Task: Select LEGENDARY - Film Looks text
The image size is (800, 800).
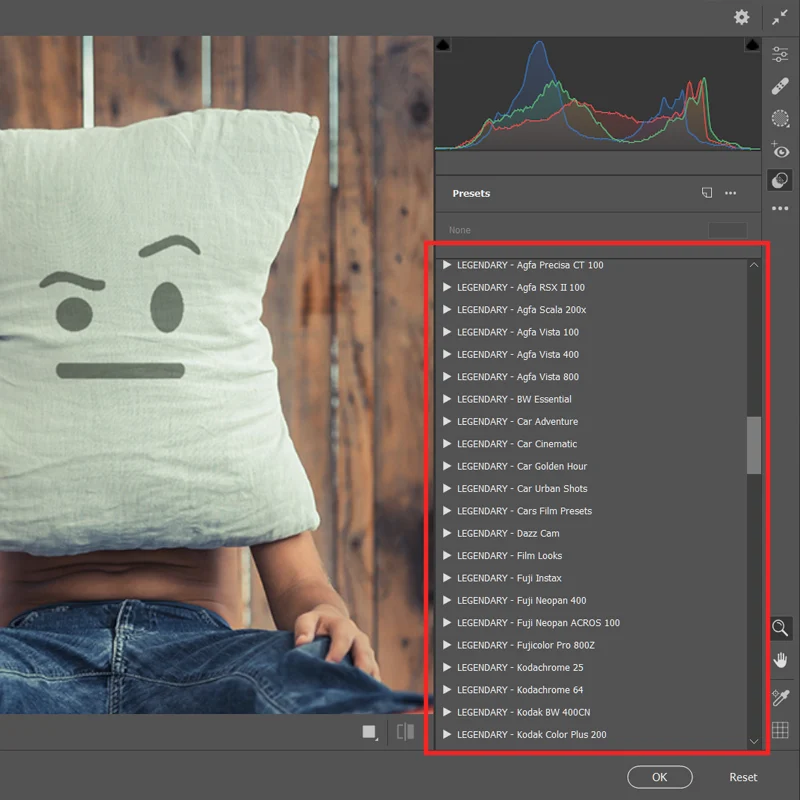Action: coord(510,556)
